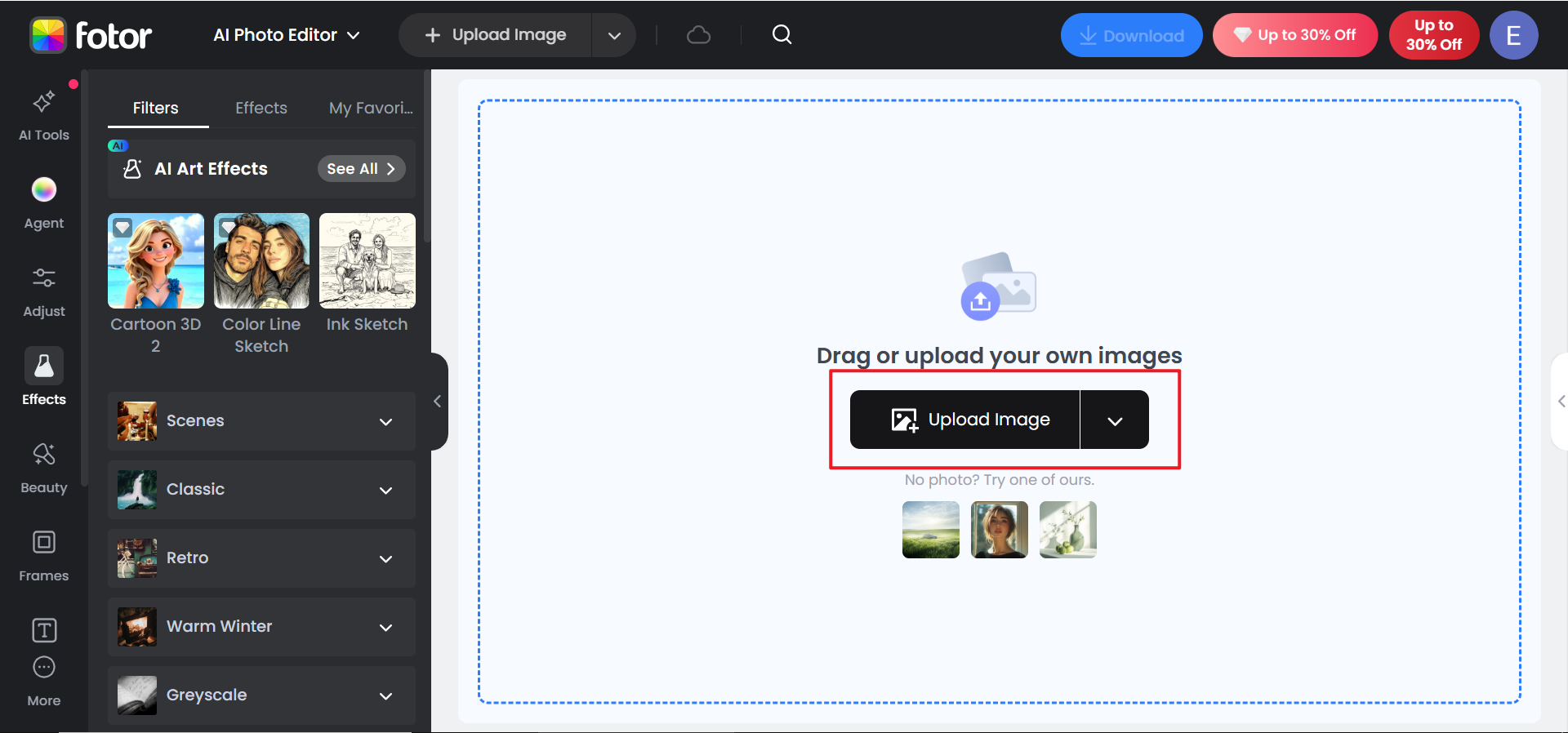Open AI Photo Editor dropdown
The width and height of the screenshot is (1568, 733).
point(287,35)
